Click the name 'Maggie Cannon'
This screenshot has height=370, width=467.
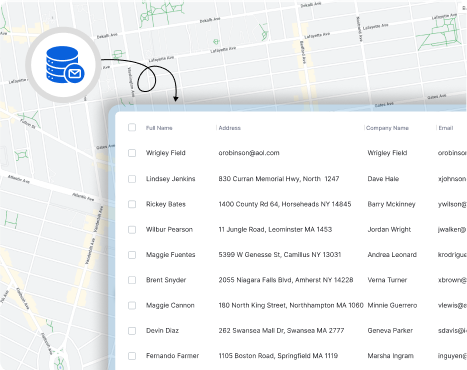tap(170, 305)
